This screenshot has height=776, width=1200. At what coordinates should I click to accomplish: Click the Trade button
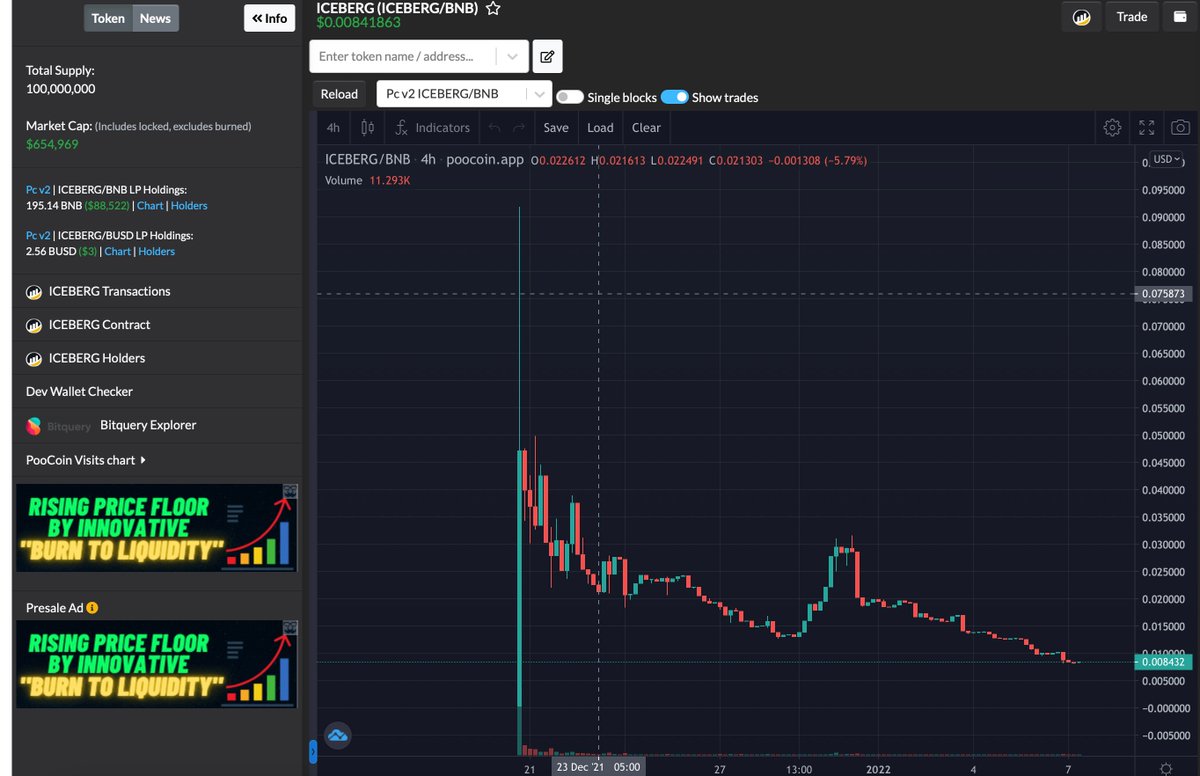tap(1132, 17)
